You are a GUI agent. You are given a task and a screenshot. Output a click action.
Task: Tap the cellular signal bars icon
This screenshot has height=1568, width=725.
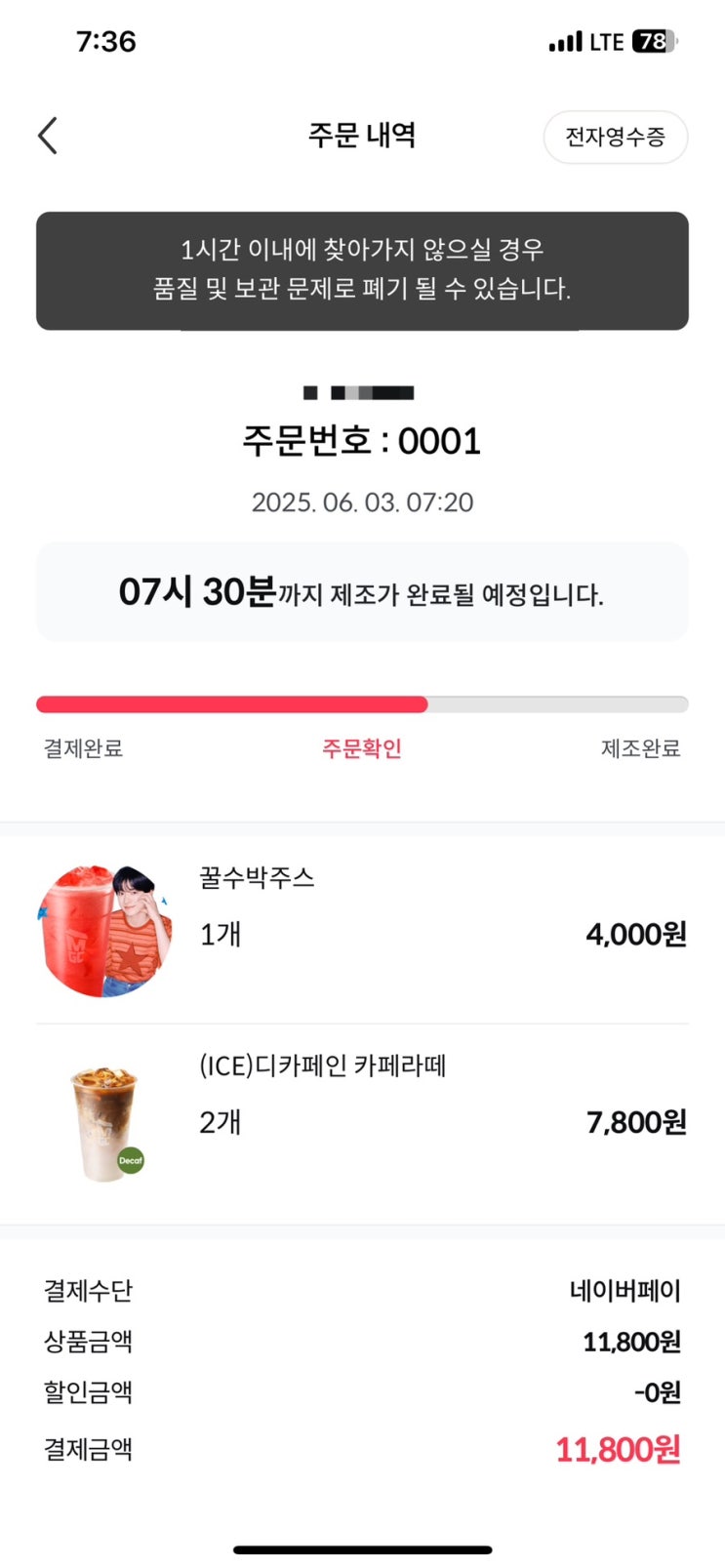pyautogui.click(x=565, y=43)
